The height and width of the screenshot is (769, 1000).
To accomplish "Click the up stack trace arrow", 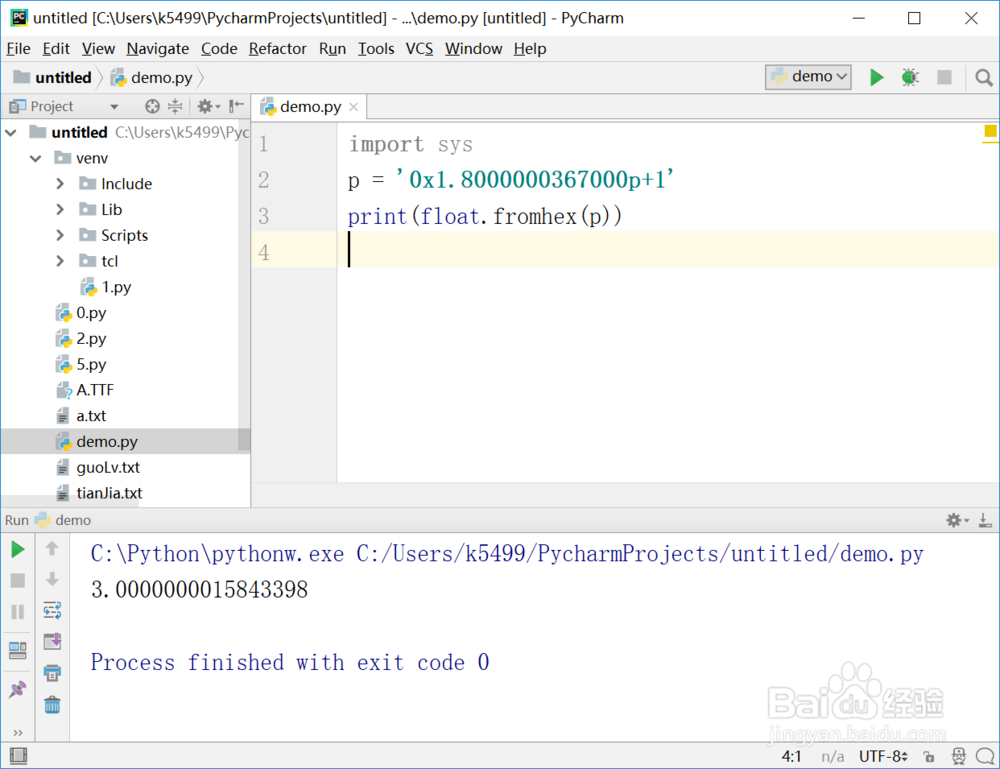I will pos(52,548).
